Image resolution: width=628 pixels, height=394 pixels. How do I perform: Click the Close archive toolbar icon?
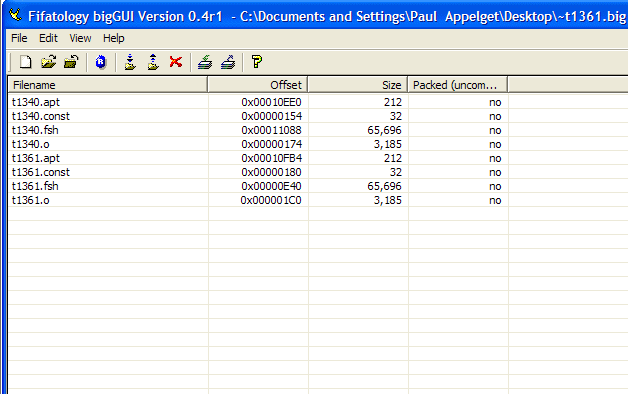tap(71, 62)
